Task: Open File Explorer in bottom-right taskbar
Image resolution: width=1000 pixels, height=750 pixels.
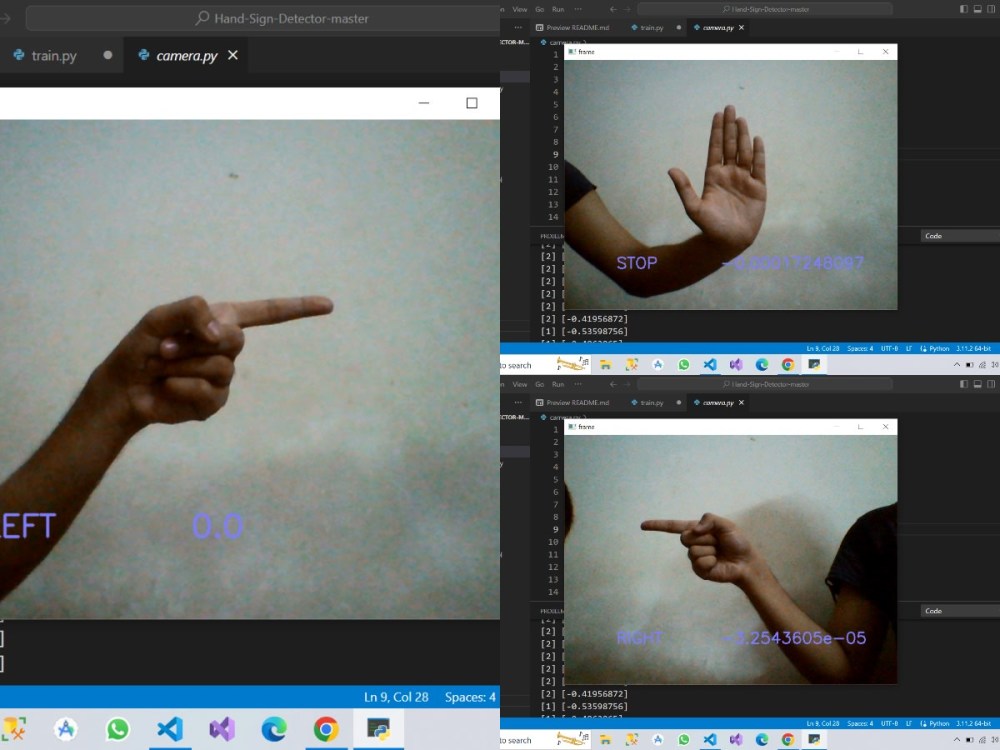Action: (605, 740)
